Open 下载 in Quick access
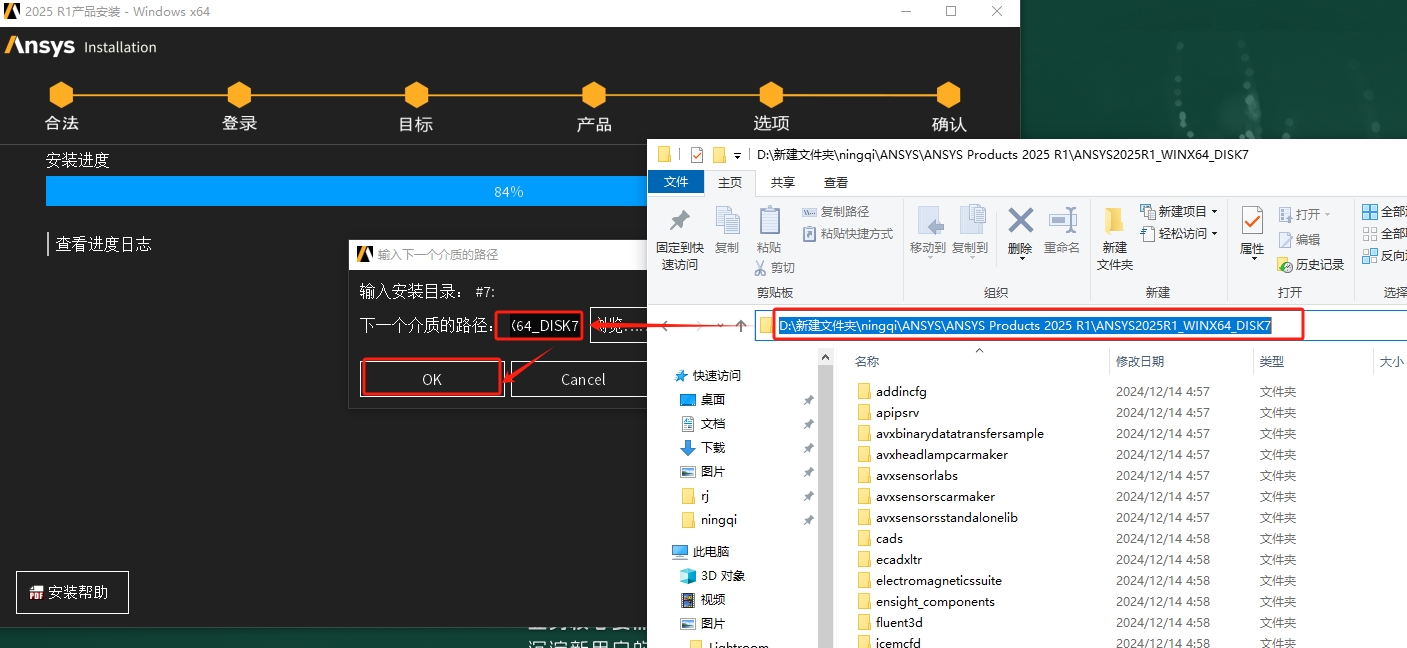1407x648 pixels. 703,448
